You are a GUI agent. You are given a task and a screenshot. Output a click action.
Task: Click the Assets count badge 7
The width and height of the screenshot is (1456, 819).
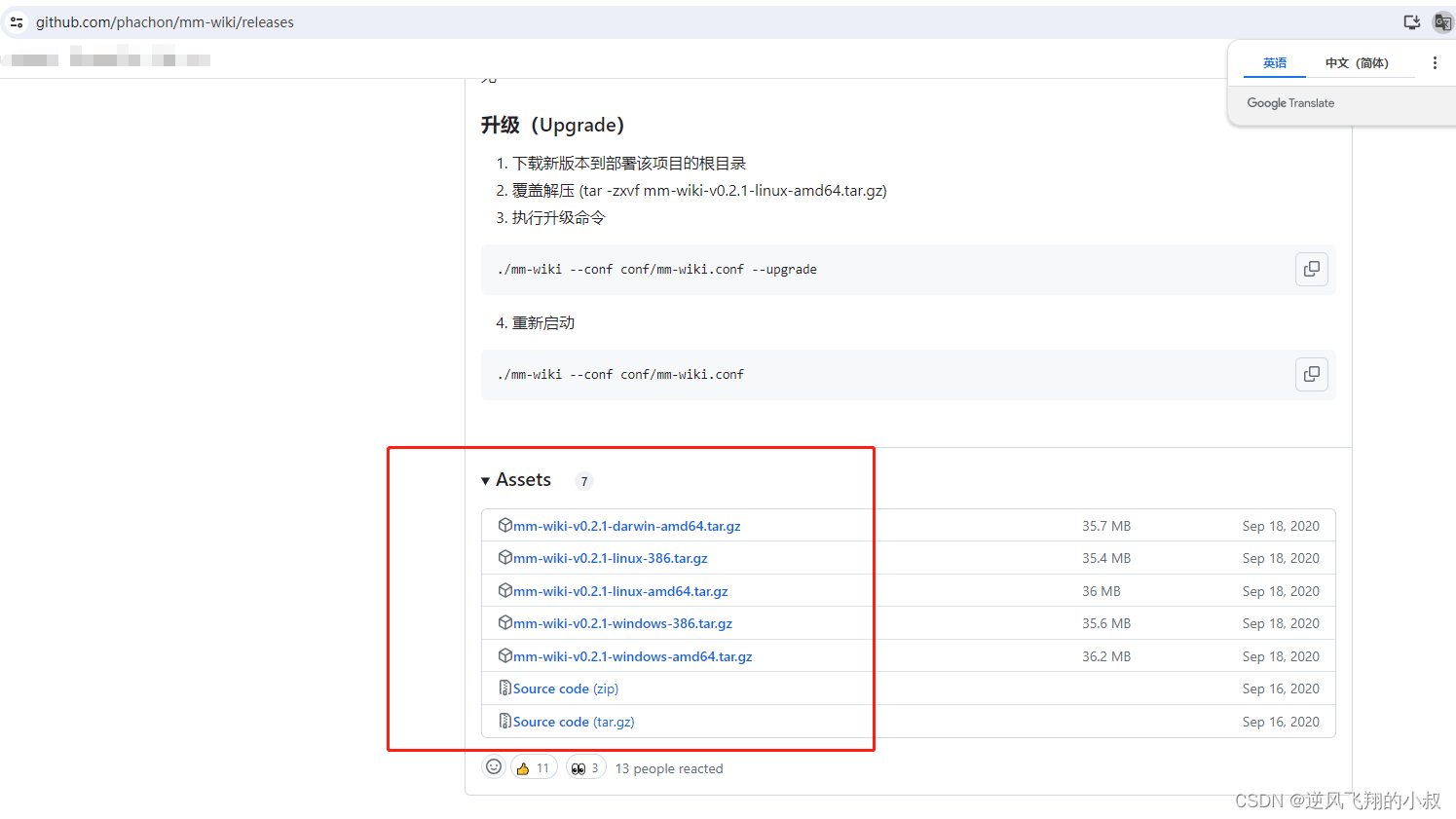584,481
